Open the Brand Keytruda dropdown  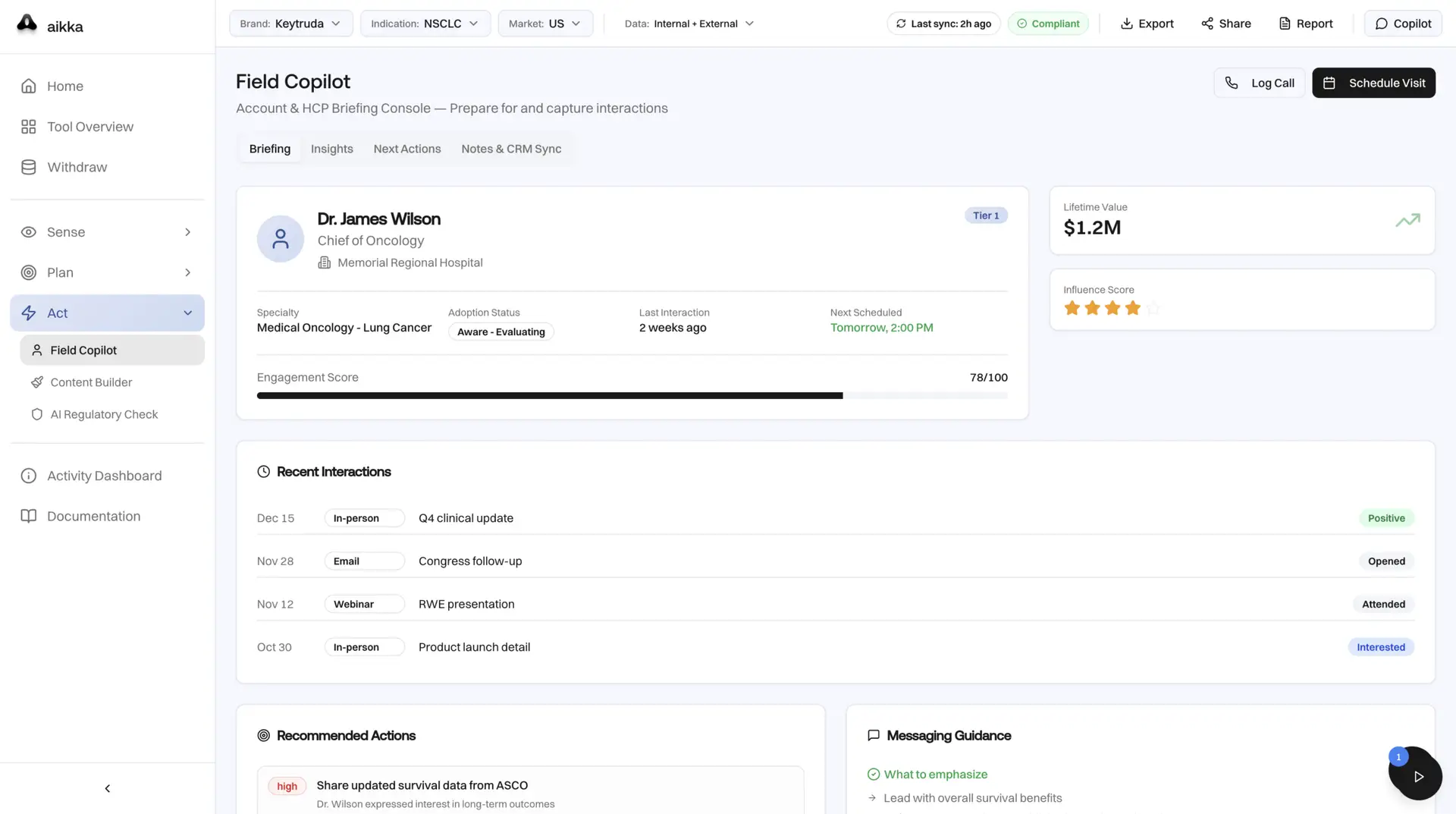290,24
